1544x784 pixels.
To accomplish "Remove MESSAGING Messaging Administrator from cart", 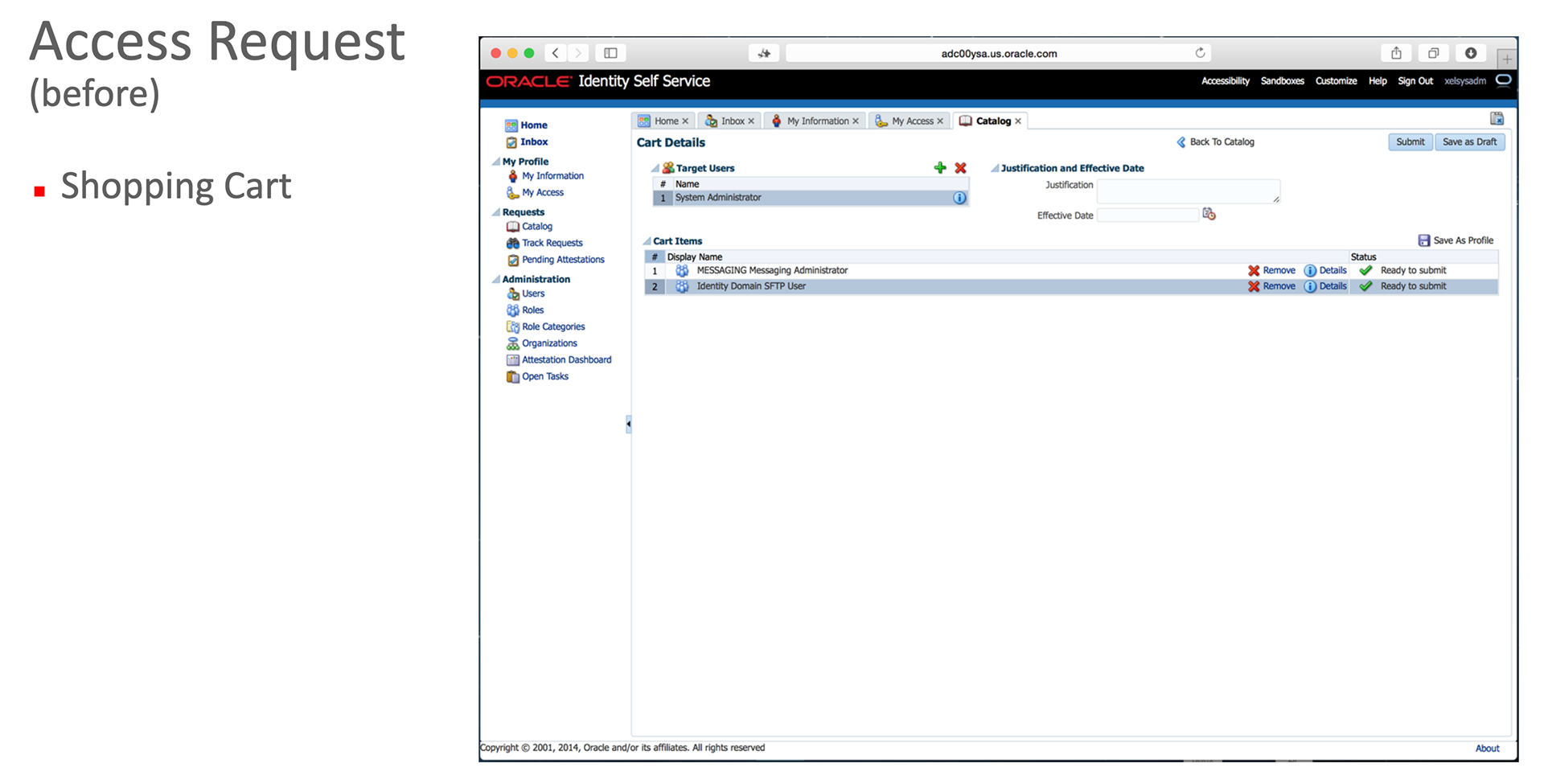I will click(x=1271, y=271).
